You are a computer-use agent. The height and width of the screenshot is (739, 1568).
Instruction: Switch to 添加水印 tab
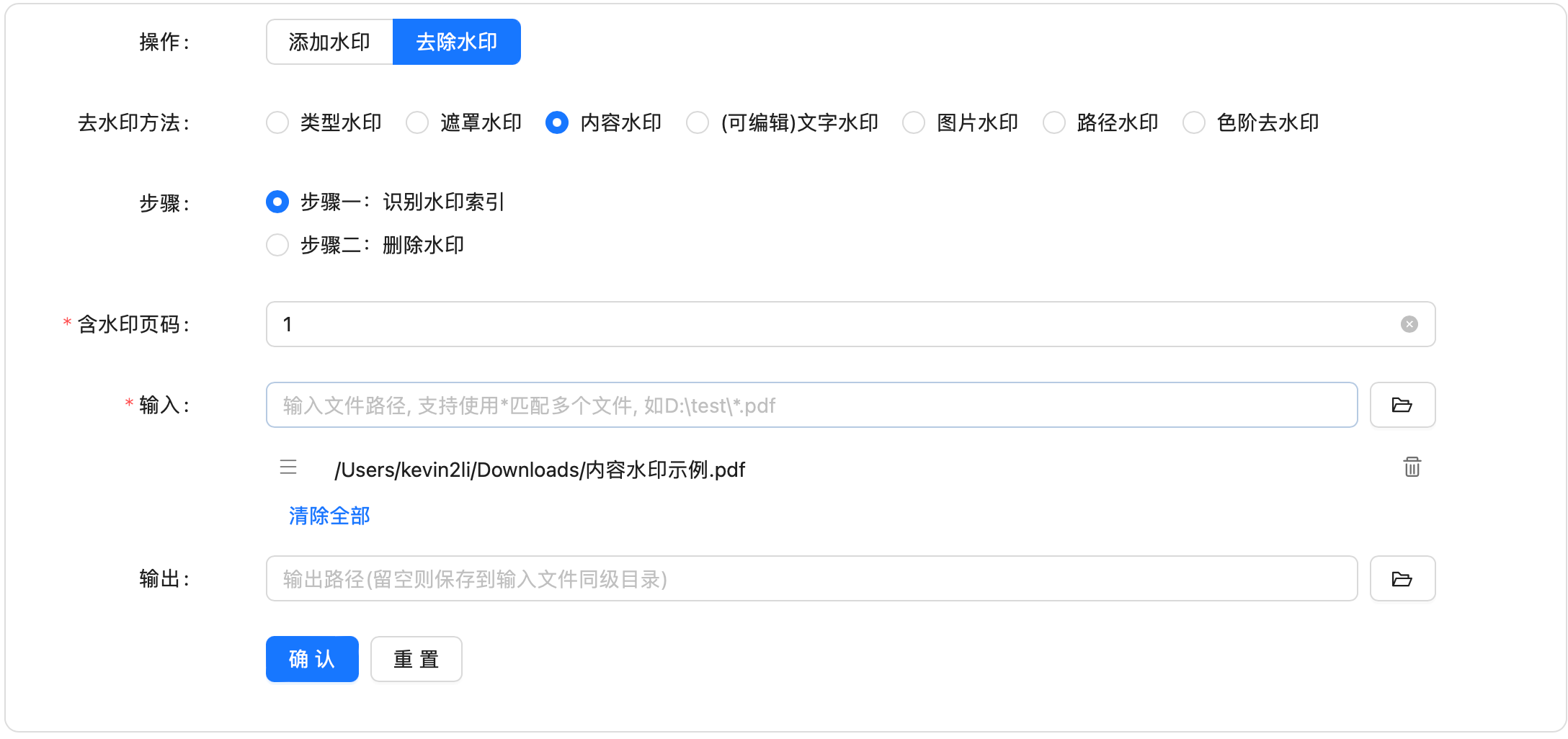tap(329, 42)
